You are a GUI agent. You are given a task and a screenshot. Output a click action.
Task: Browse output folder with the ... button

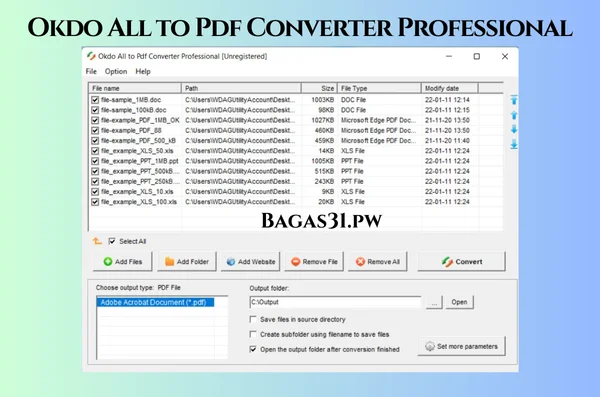click(x=434, y=302)
